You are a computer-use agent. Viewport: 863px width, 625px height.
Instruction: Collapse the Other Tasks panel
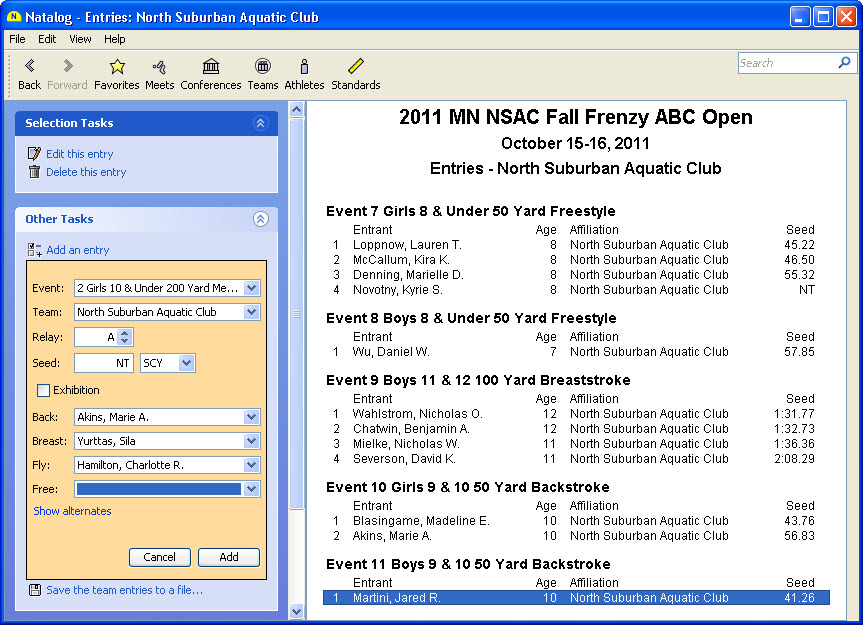pyautogui.click(x=260, y=219)
